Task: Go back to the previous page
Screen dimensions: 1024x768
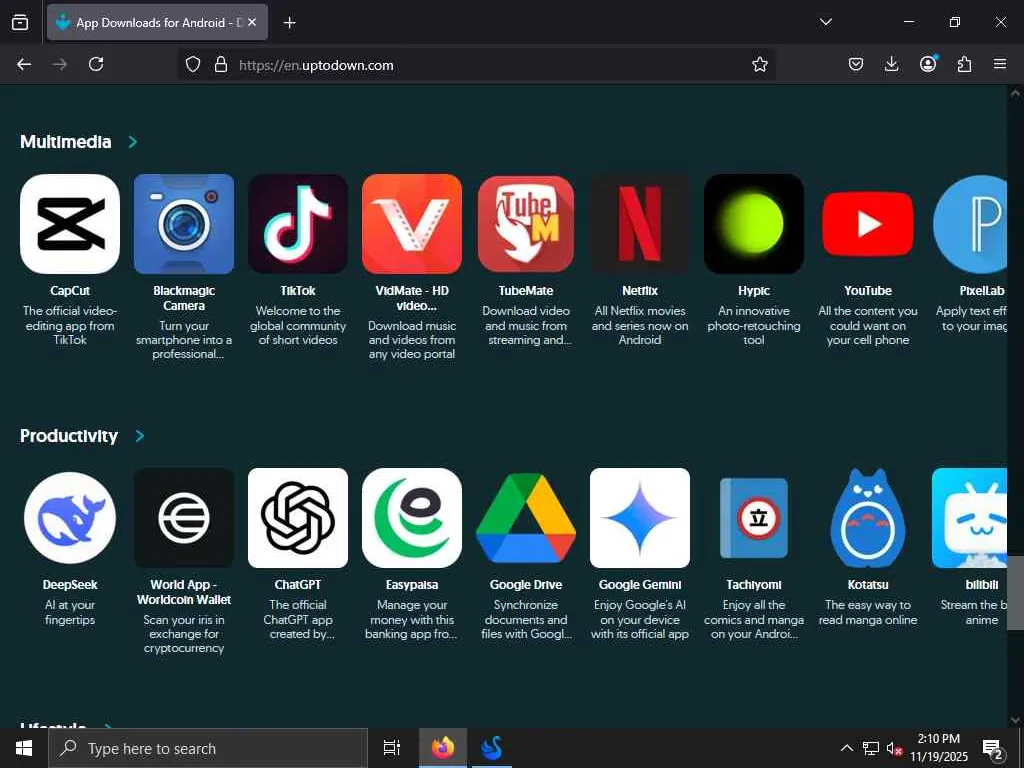Action: [24, 64]
